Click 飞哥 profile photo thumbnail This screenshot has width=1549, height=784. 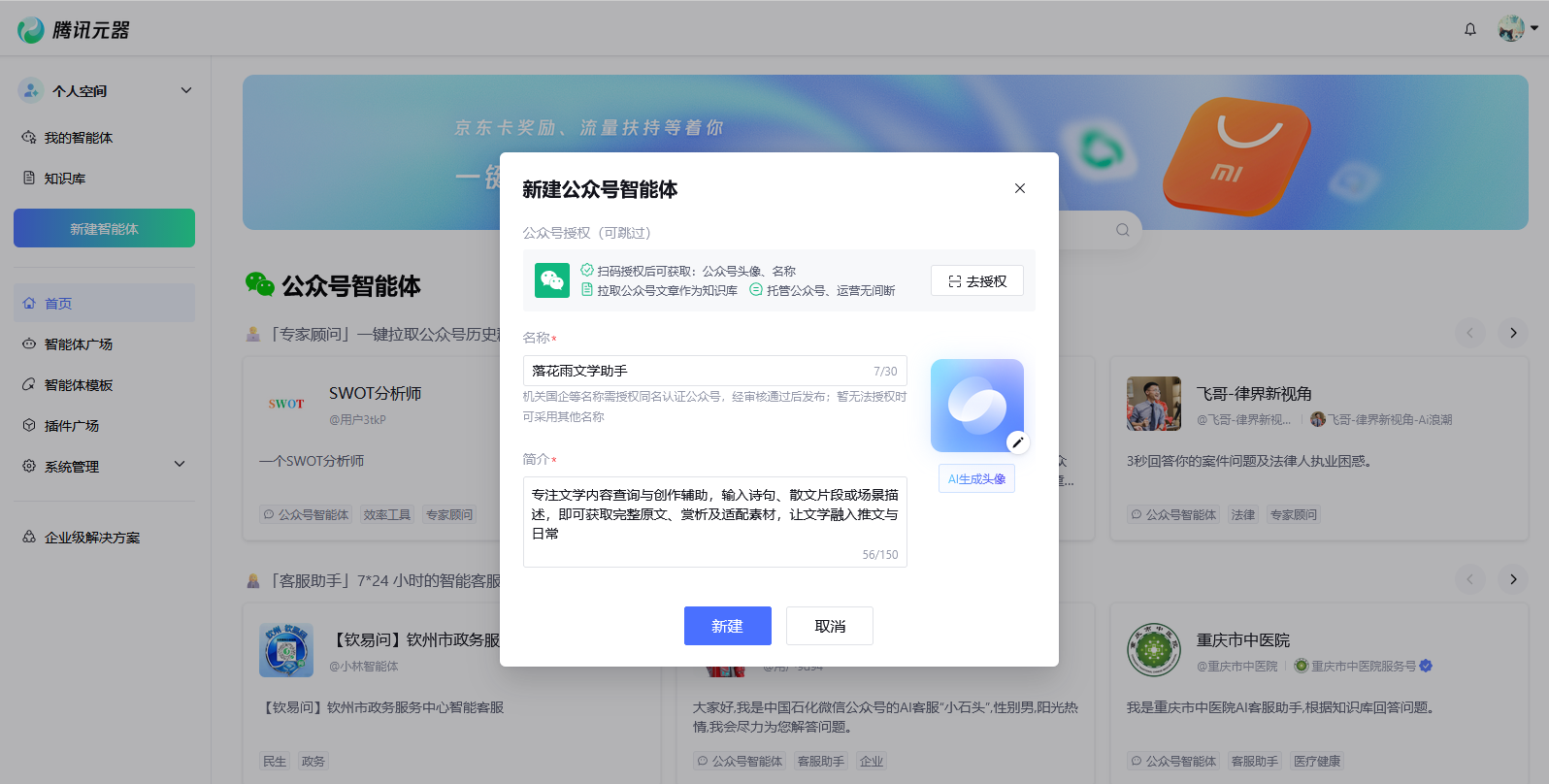(x=1154, y=404)
